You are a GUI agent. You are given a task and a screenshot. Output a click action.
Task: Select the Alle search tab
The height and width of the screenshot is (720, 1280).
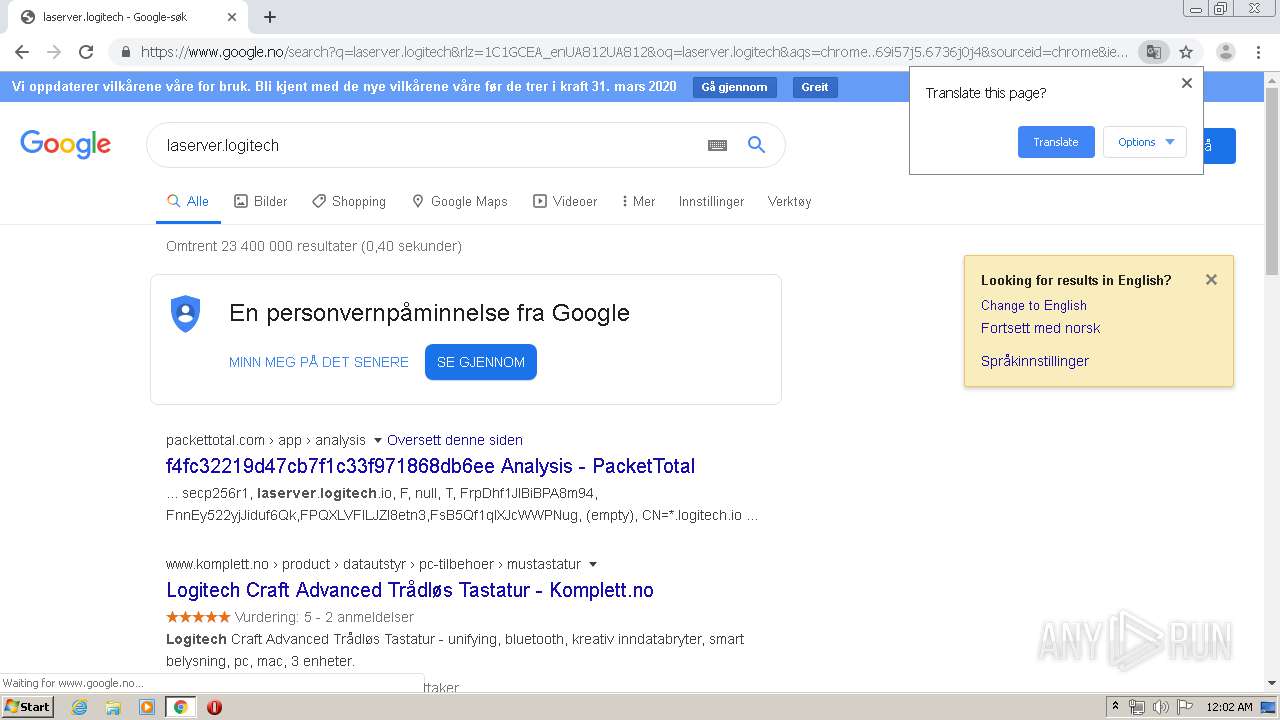point(188,201)
